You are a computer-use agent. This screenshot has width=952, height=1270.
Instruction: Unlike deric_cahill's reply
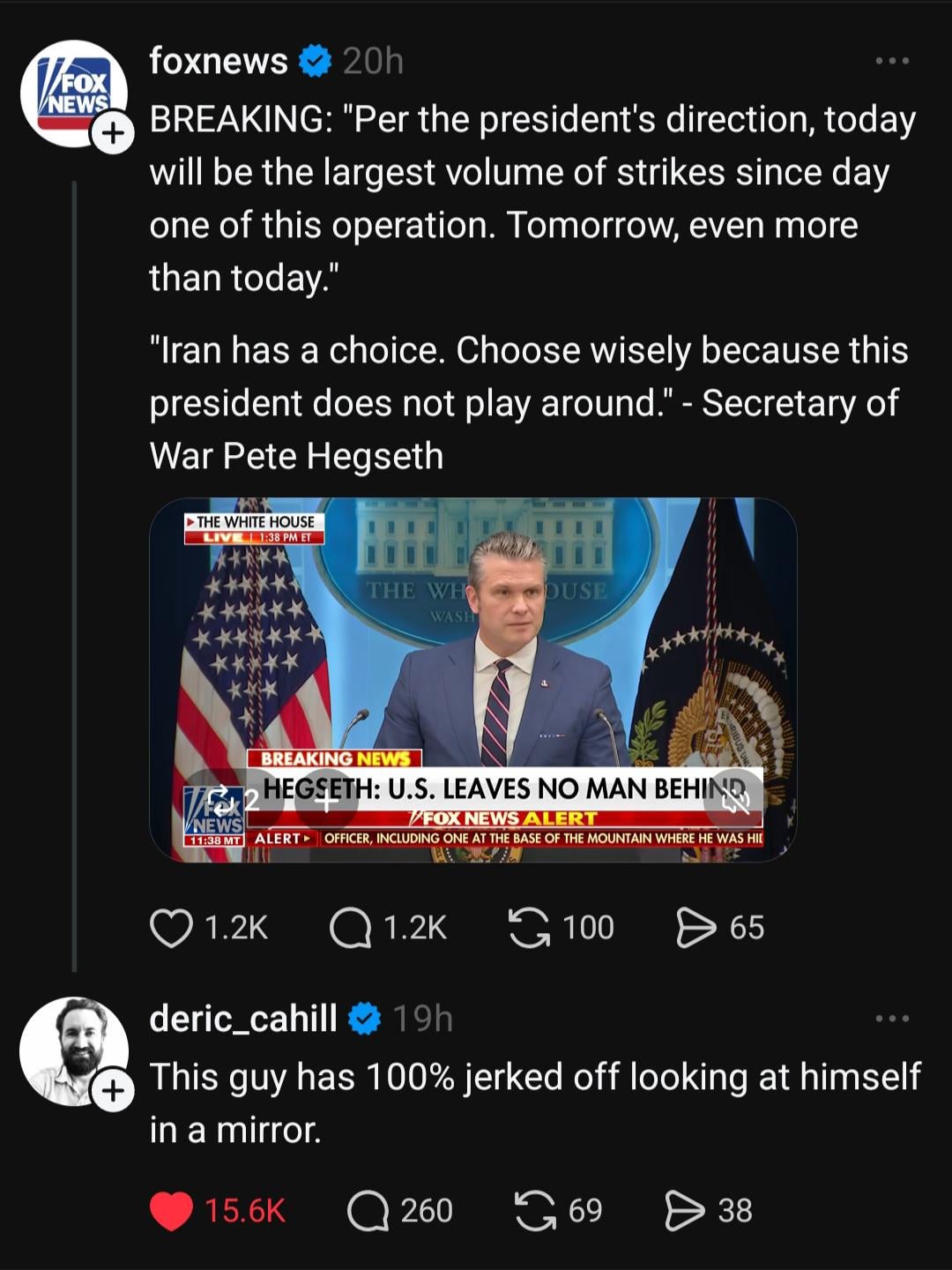click(x=171, y=1211)
